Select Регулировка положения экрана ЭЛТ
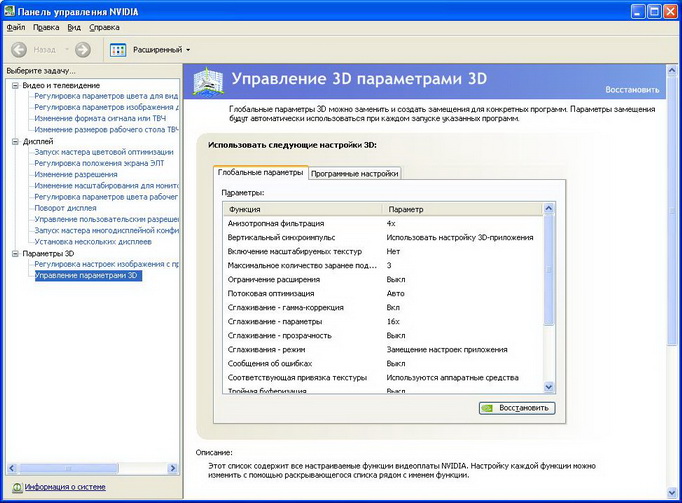682x503 pixels. click(x=99, y=163)
